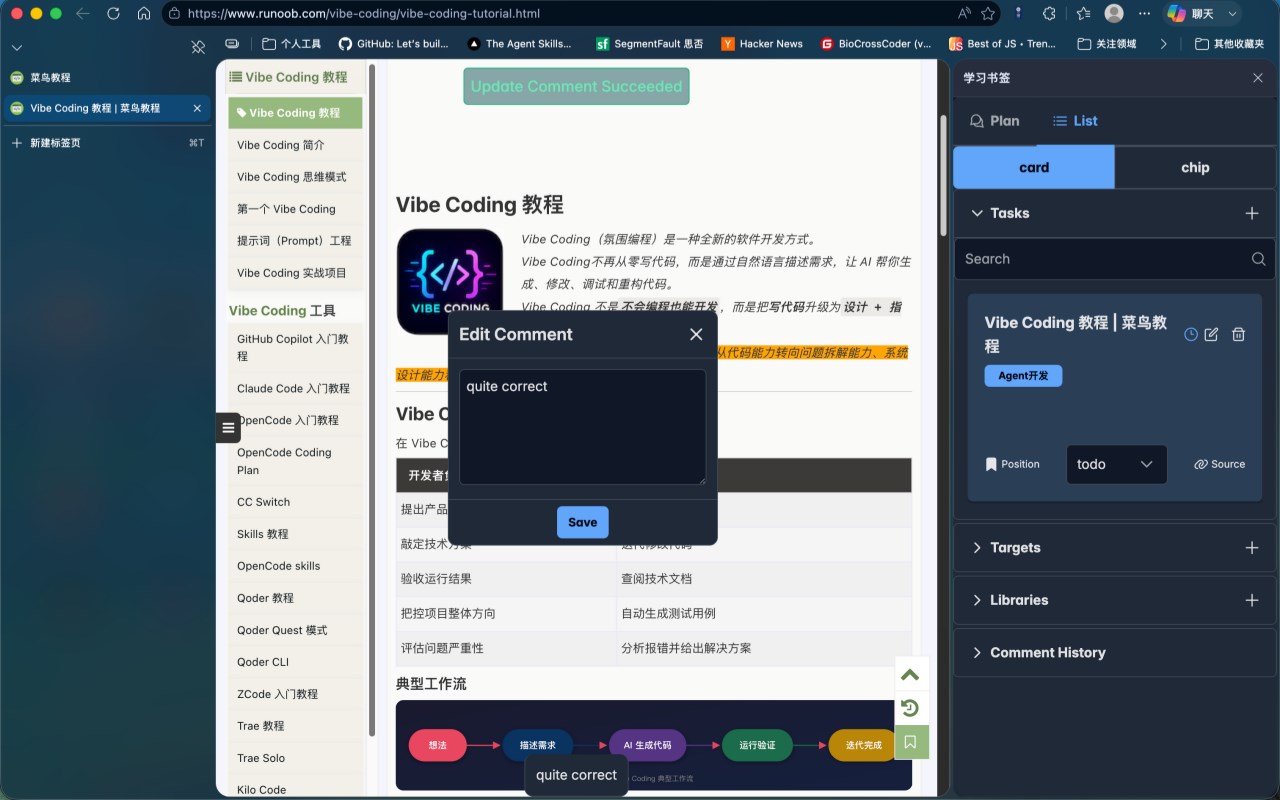Switch to the 菜鸟教程 tab

pyautogui.click(x=105, y=78)
